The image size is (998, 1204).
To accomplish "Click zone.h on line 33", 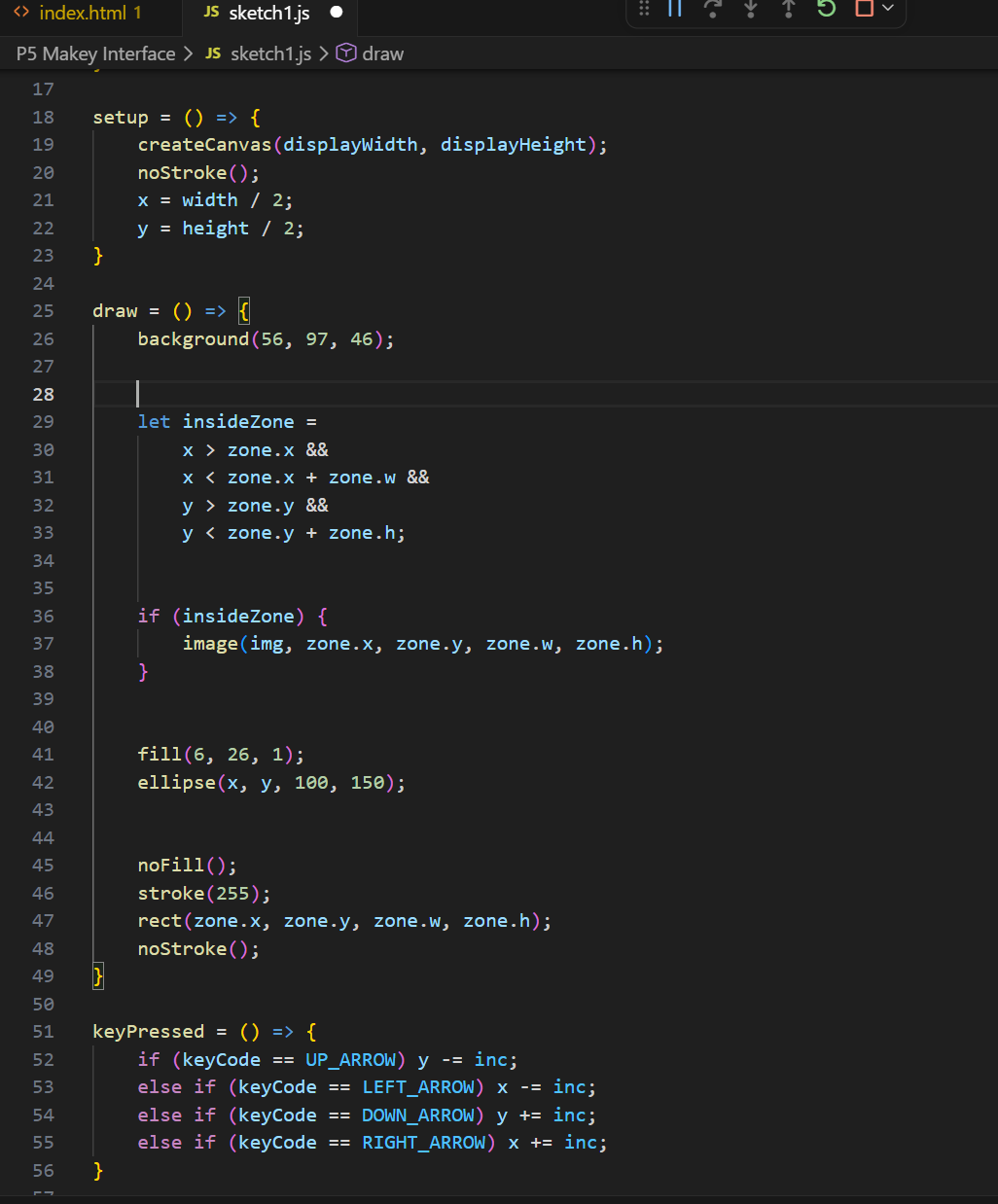I will pyautogui.click(x=362, y=533).
